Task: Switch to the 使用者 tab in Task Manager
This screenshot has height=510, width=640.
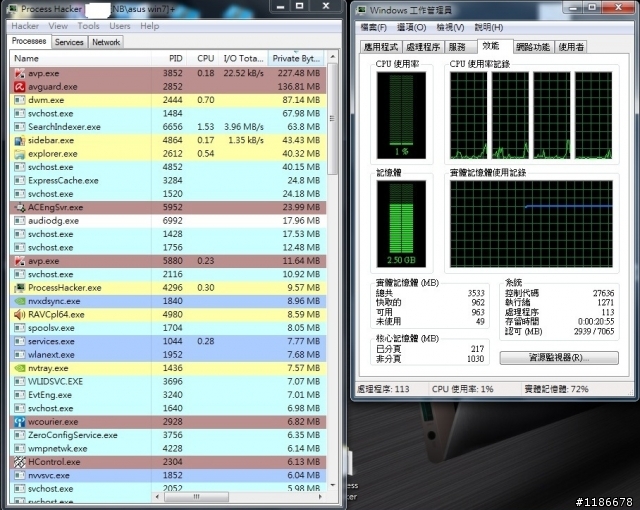Action: 571,47
